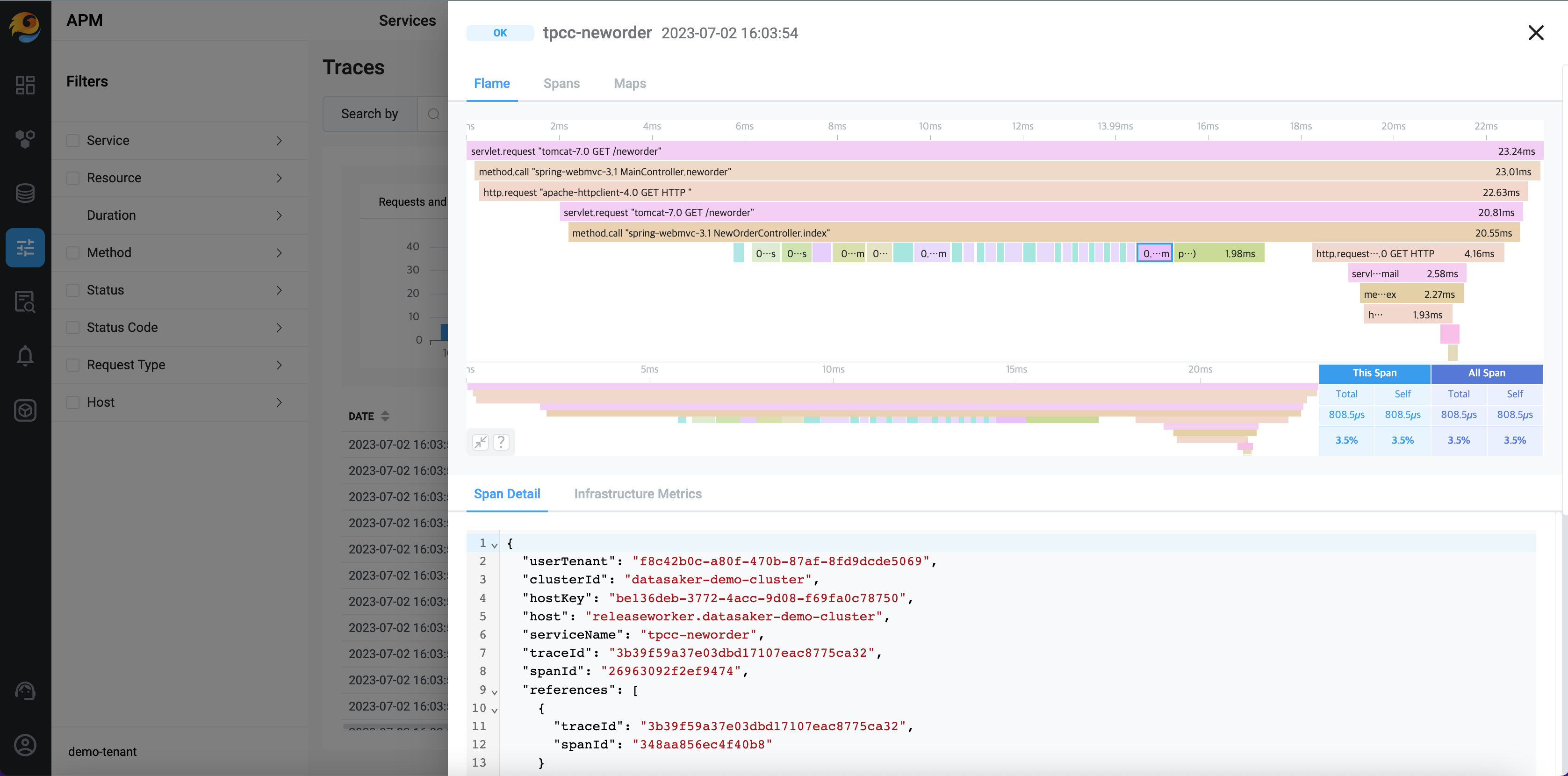Close the trace detail panel
The height and width of the screenshot is (776, 1568).
click(x=1536, y=33)
